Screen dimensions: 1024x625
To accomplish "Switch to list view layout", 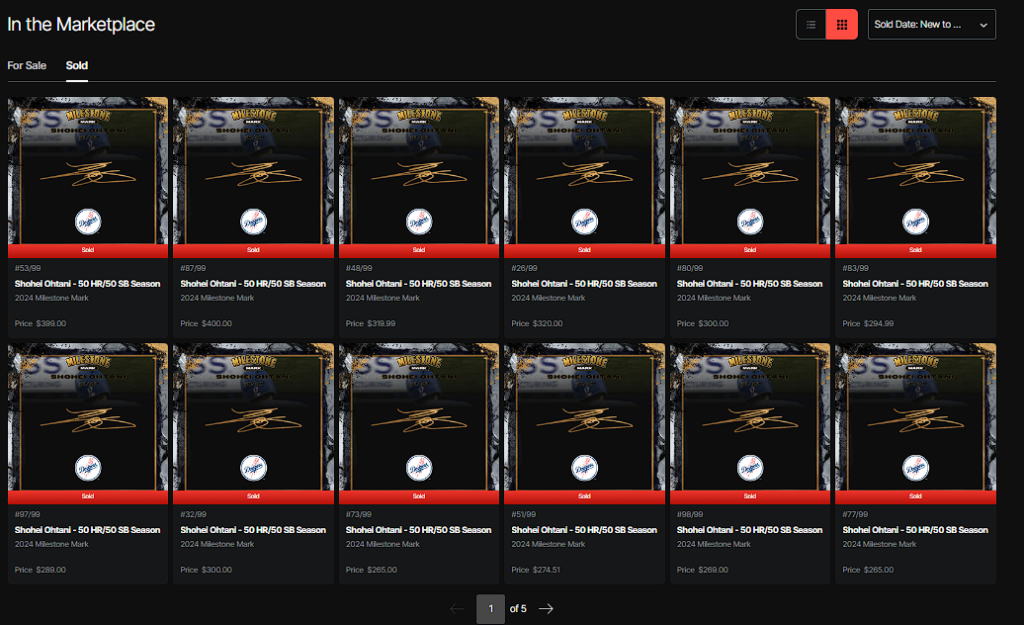I will (x=811, y=25).
